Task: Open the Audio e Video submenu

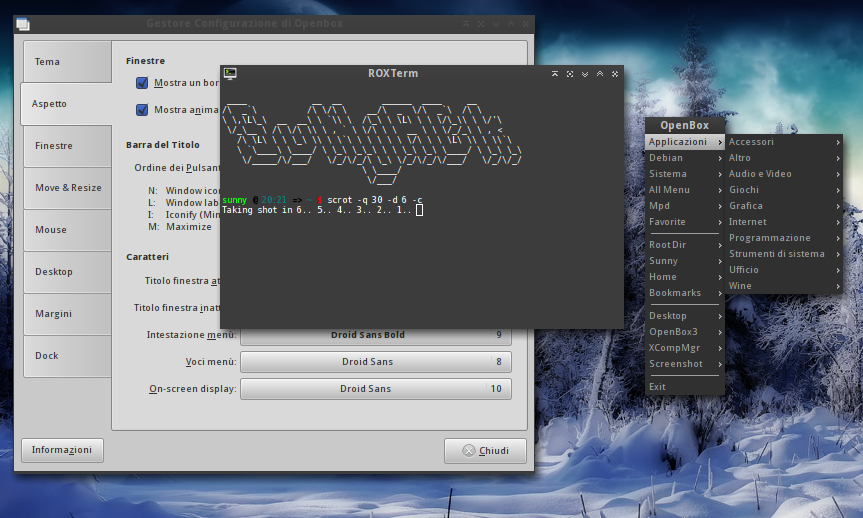Action: (784, 174)
